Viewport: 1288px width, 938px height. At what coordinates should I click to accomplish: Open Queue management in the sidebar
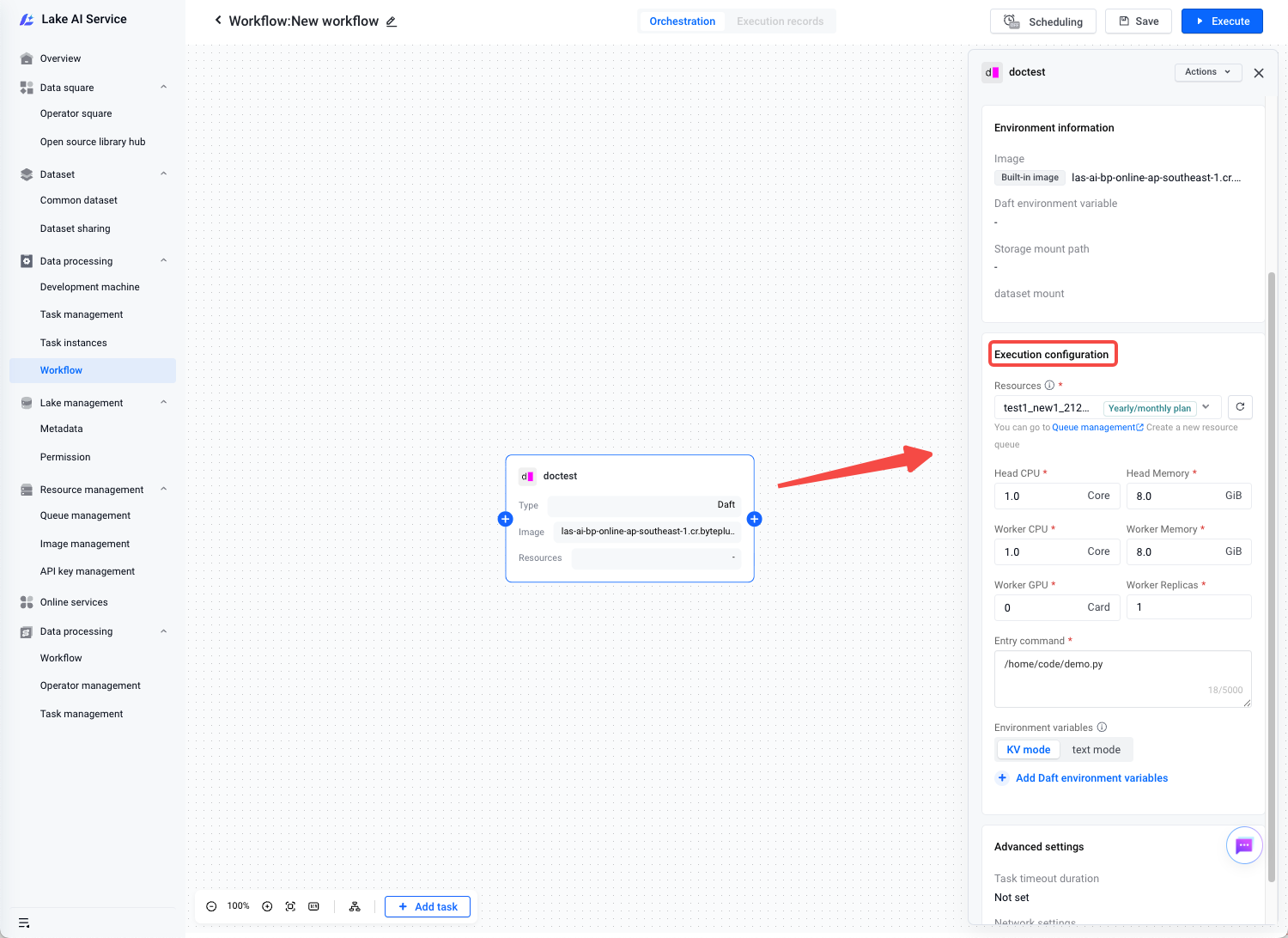85,515
